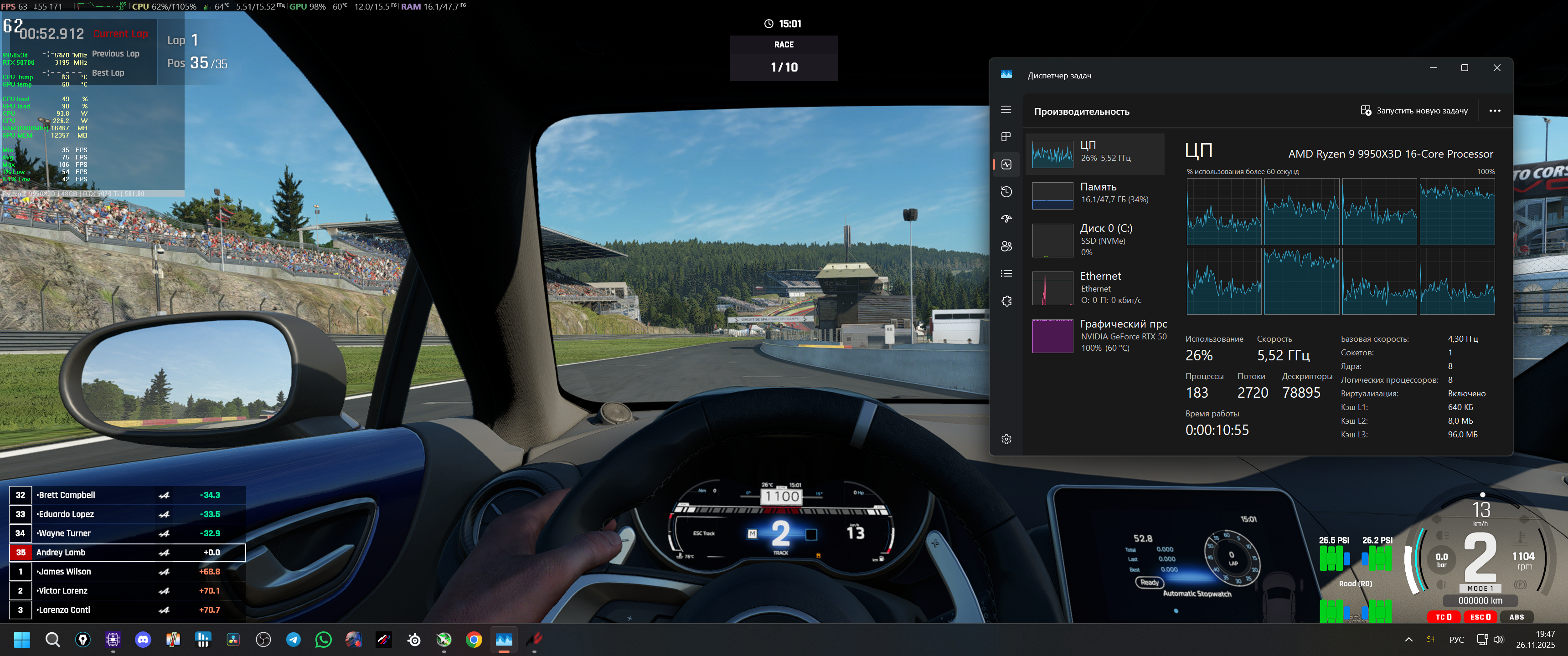Open the App history page icon

pos(1006,192)
